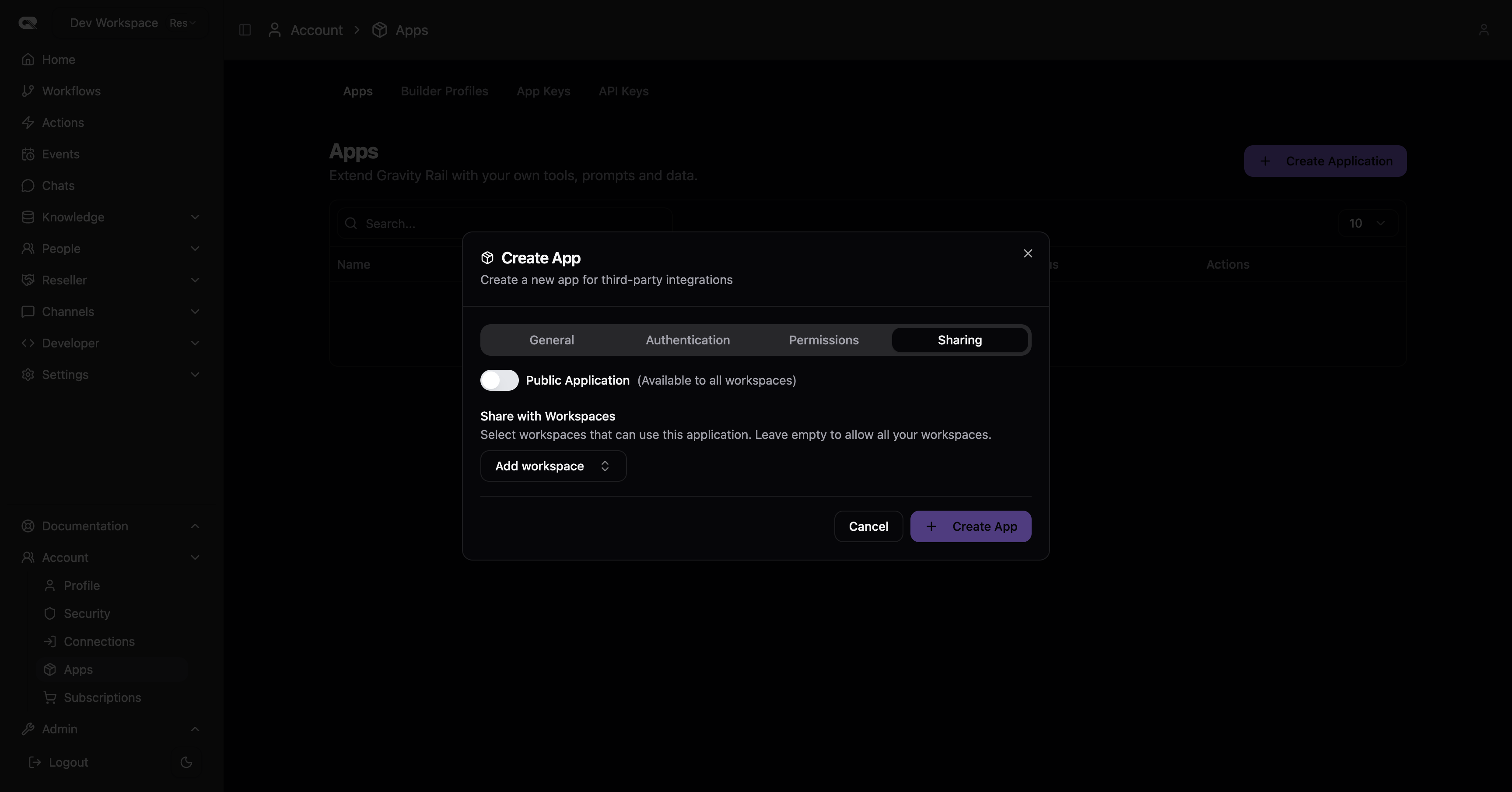Click the Documentation lifebuoy icon

point(28,526)
